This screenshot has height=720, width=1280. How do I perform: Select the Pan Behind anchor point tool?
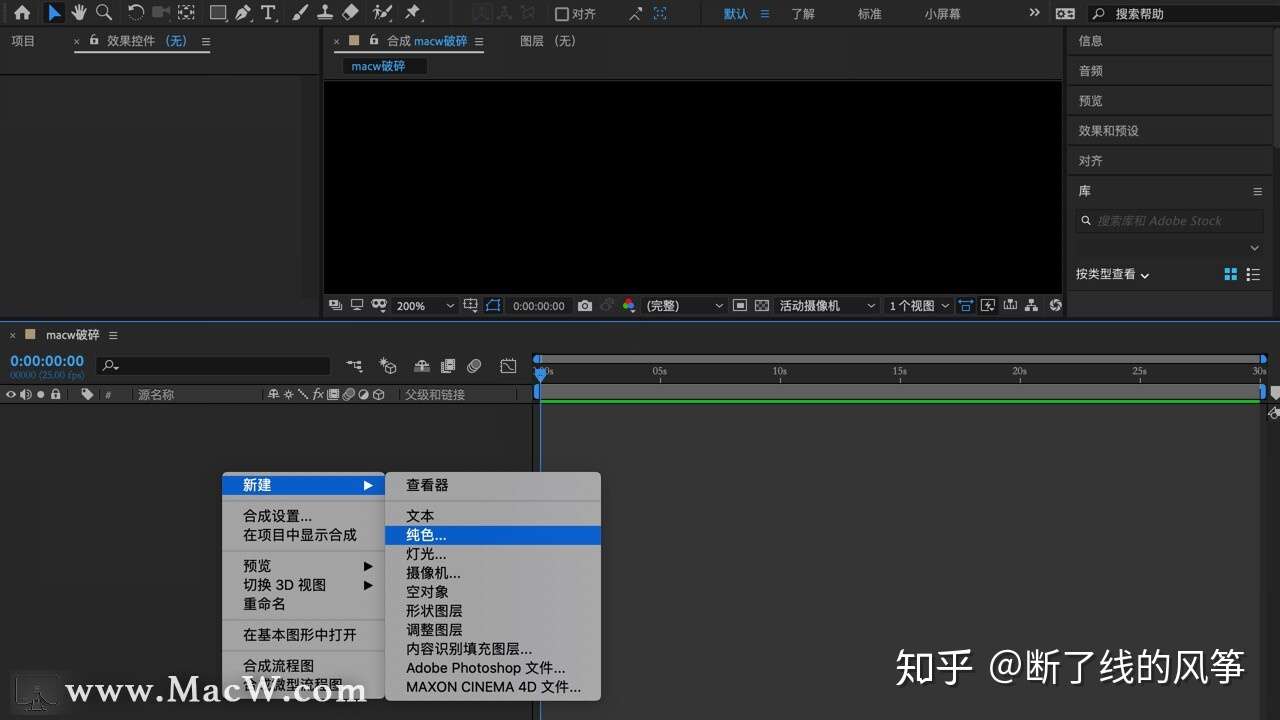point(186,13)
